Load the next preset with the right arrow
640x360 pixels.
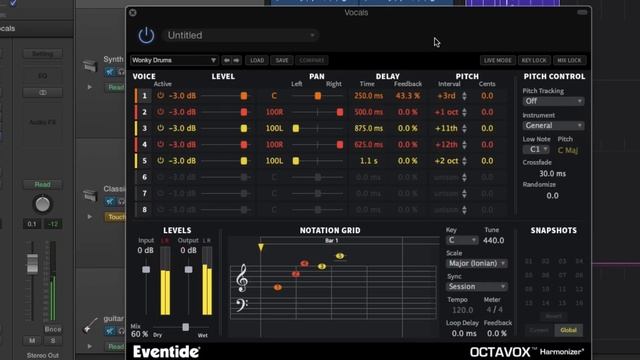(236, 60)
